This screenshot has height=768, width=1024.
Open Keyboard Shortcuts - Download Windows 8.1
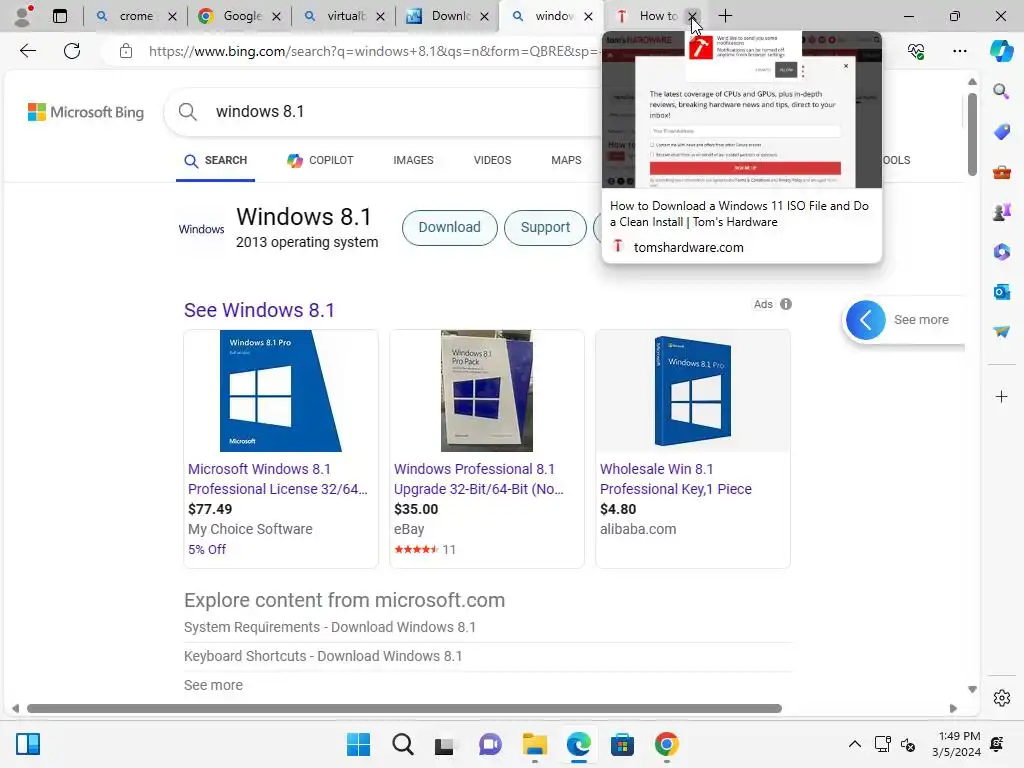click(x=323, y=656)
